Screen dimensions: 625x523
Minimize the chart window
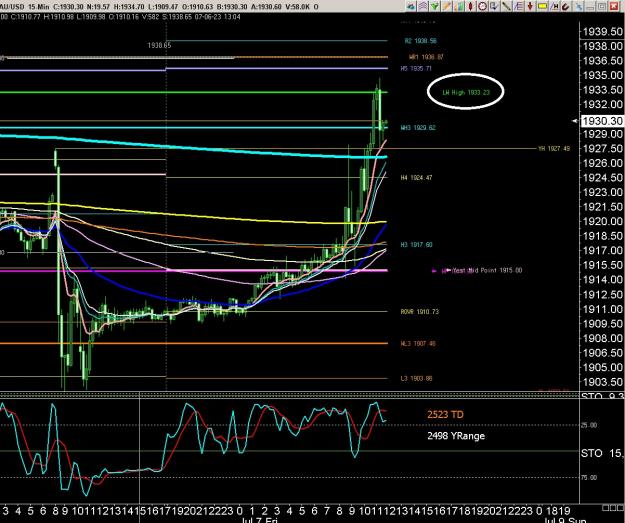tap(590, 6)
